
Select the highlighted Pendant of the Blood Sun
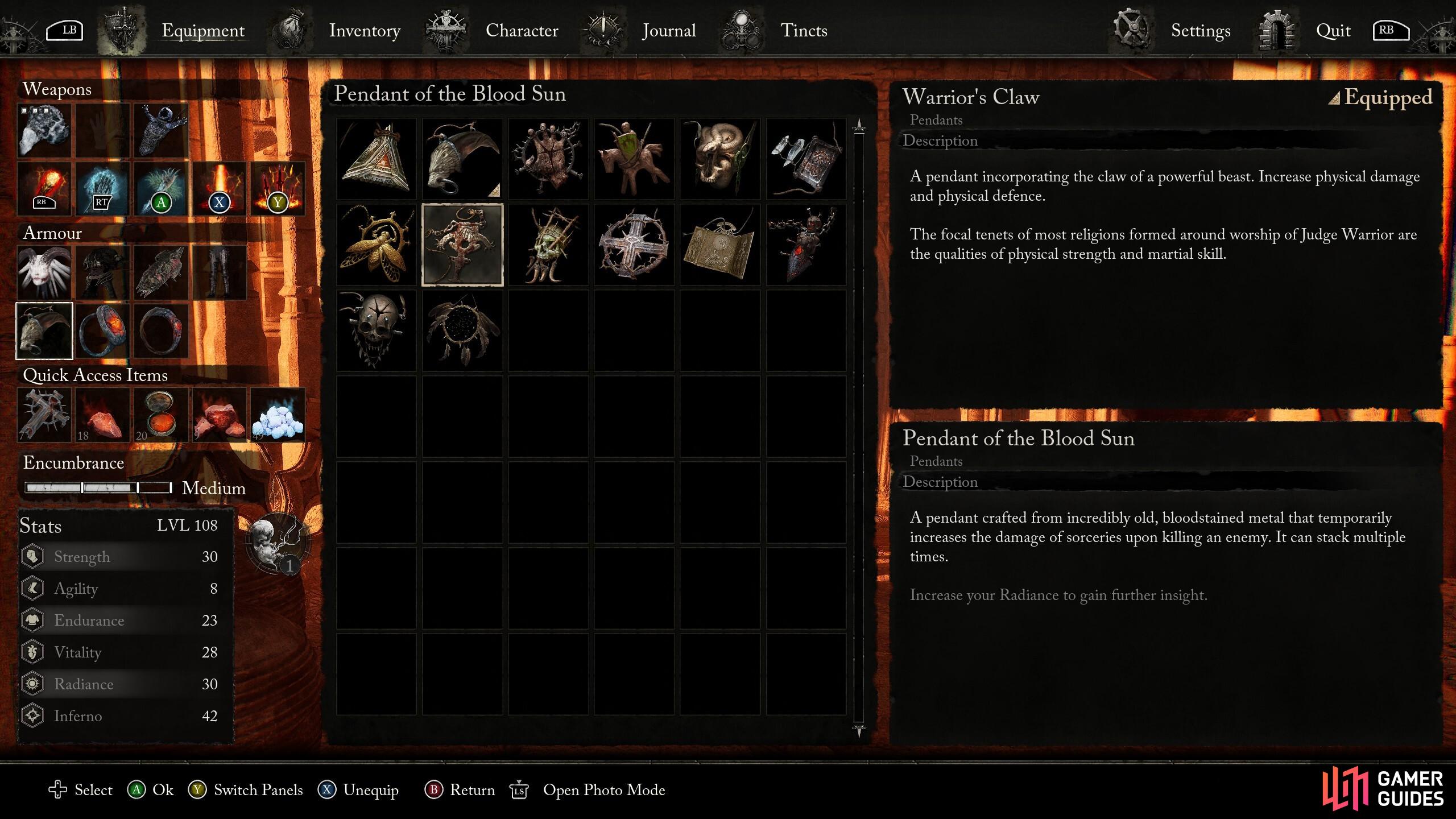point(462,245)
